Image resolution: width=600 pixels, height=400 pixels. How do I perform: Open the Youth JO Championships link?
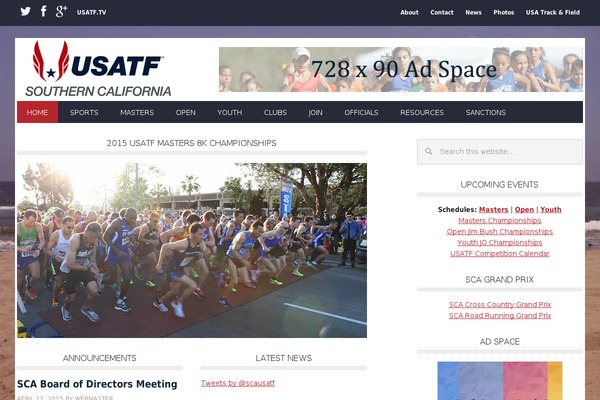500,242
